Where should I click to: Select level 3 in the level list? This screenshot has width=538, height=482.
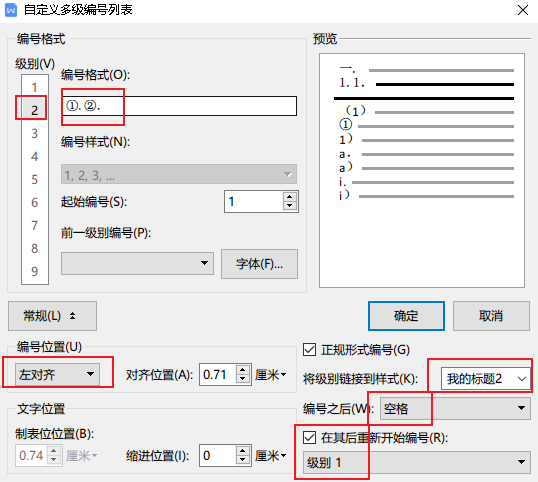35,133
